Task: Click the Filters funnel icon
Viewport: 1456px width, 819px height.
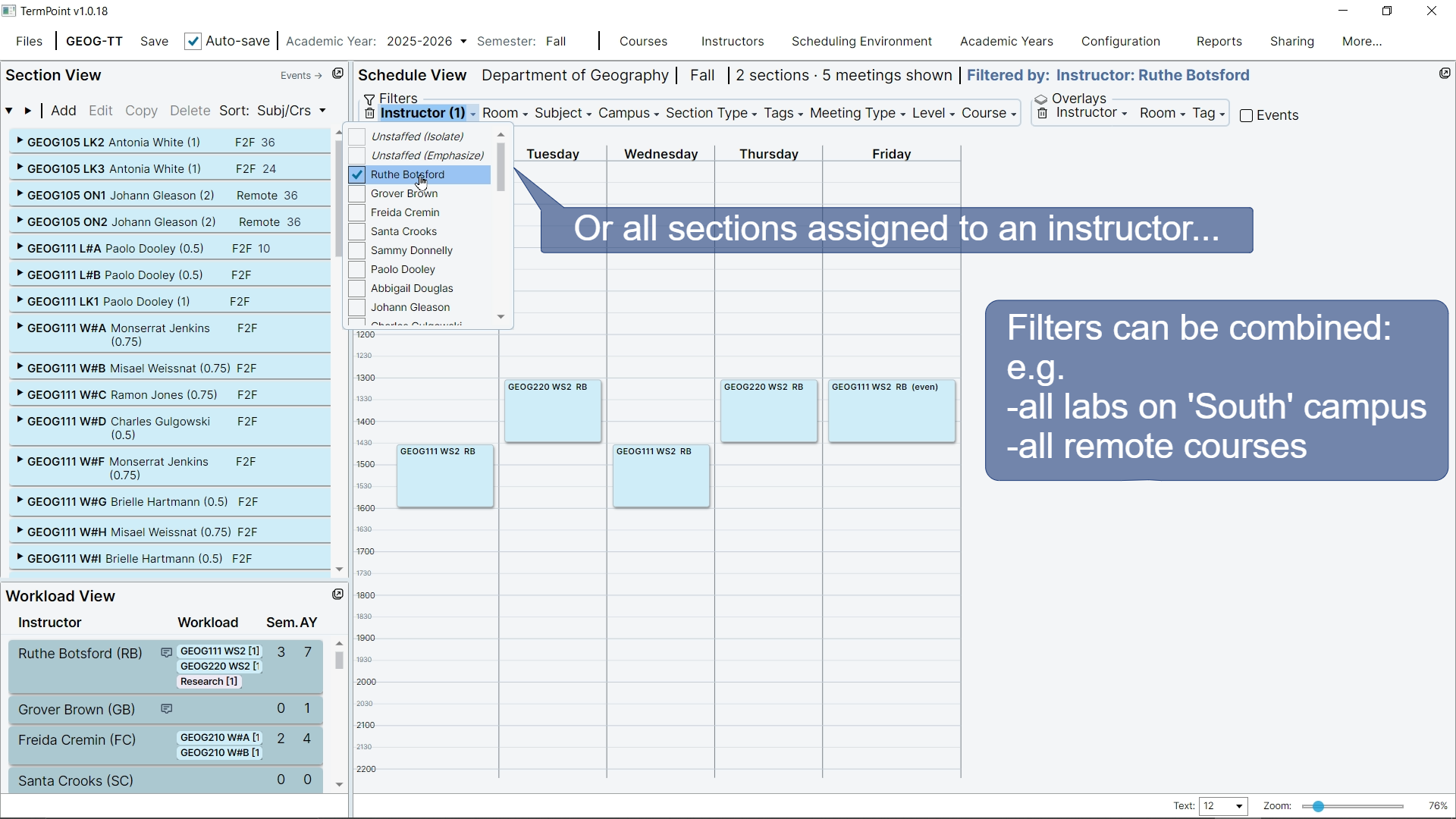Action: tap(369, 99)
